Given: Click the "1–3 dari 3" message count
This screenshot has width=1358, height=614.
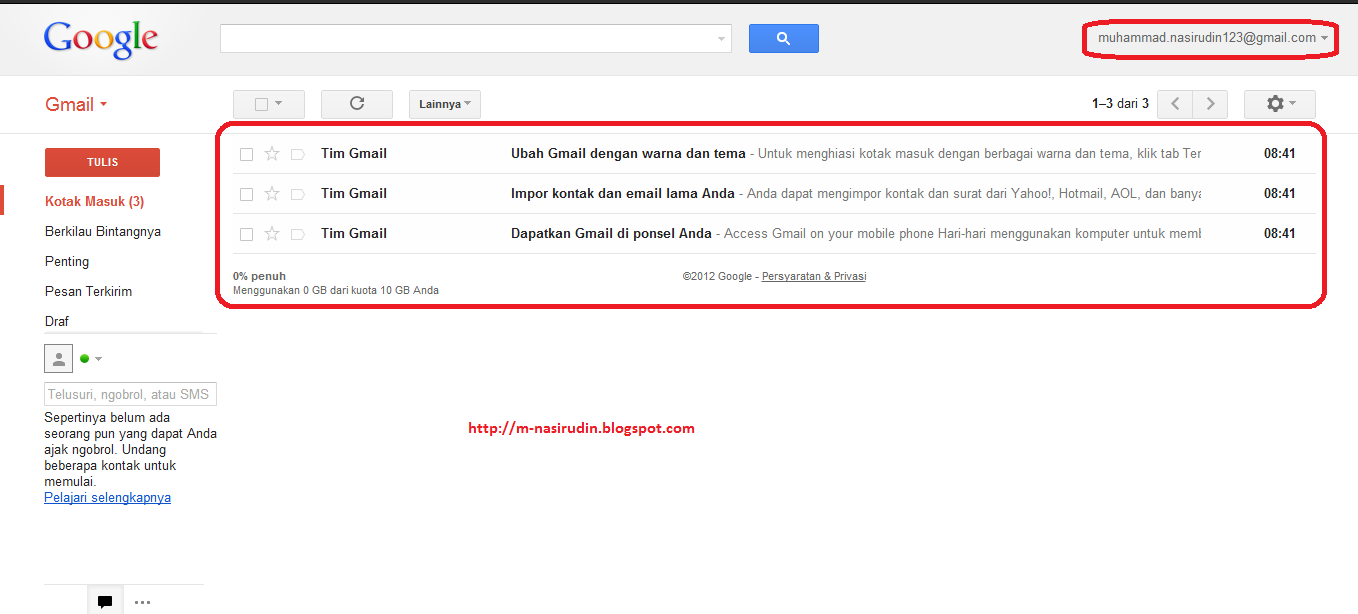Looking at the screenshot, I should [1120, 103].
